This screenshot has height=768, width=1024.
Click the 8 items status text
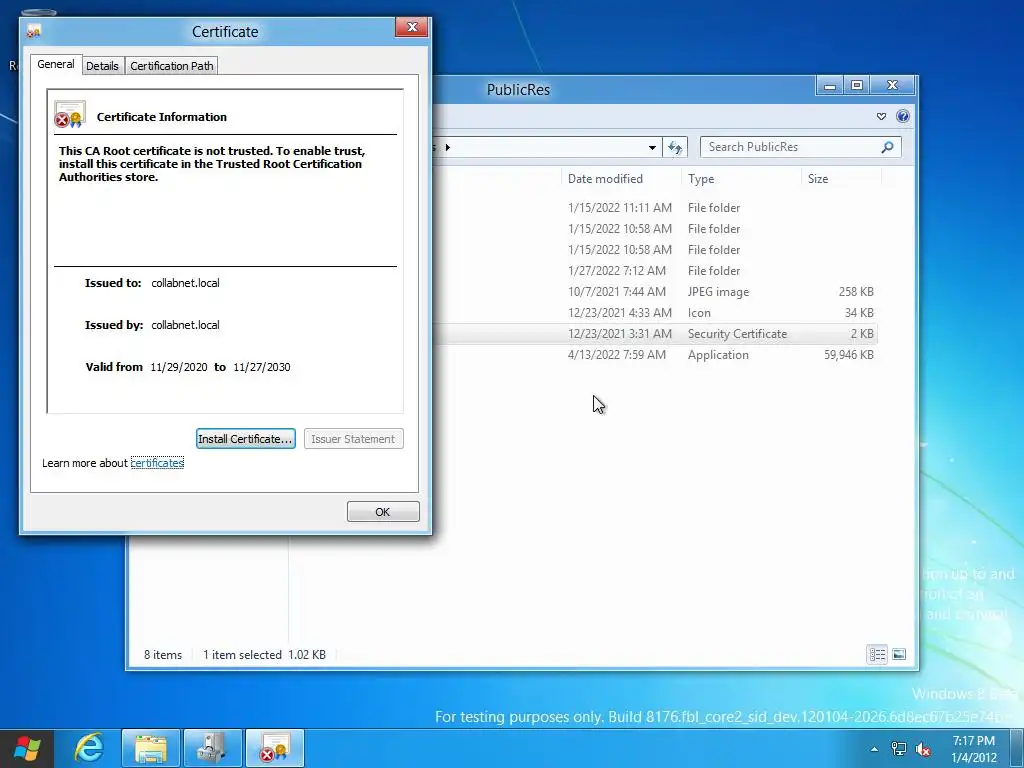click(x=163, y=655)
